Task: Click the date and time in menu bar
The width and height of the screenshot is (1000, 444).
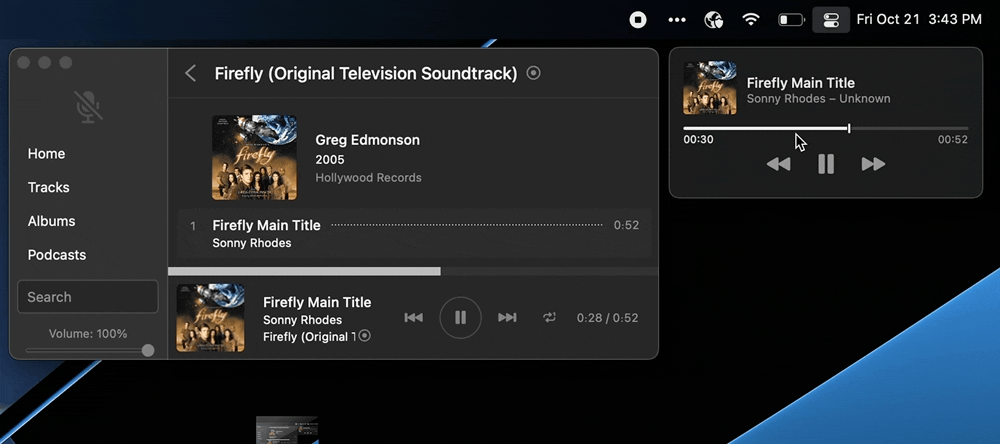Action: tap(919, 20)
